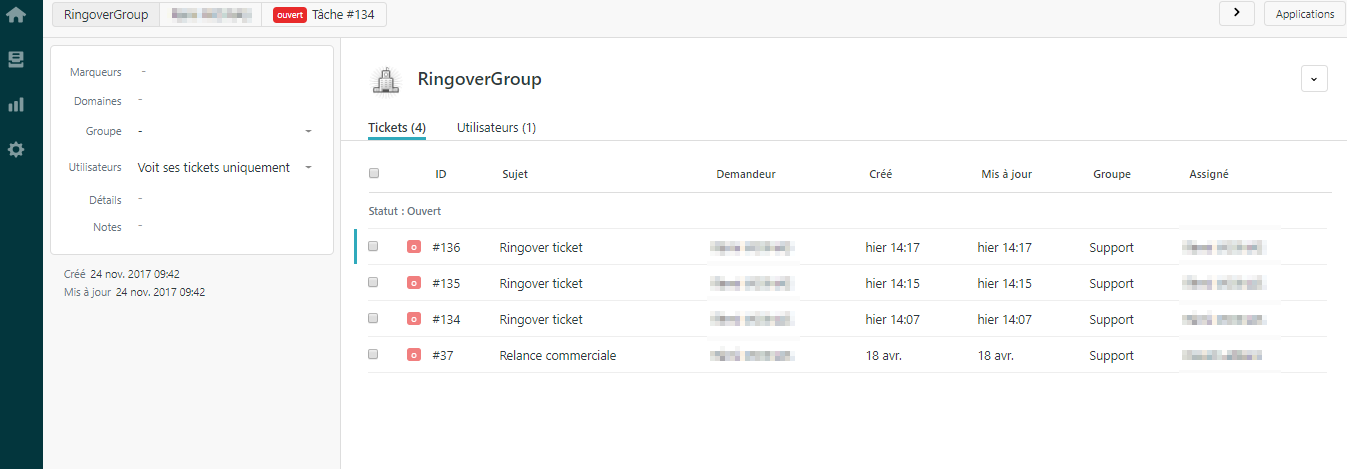This screenshot has height=469, width=1347.
Task: Click the Support group cell of #136
Action: [1112, 247]
